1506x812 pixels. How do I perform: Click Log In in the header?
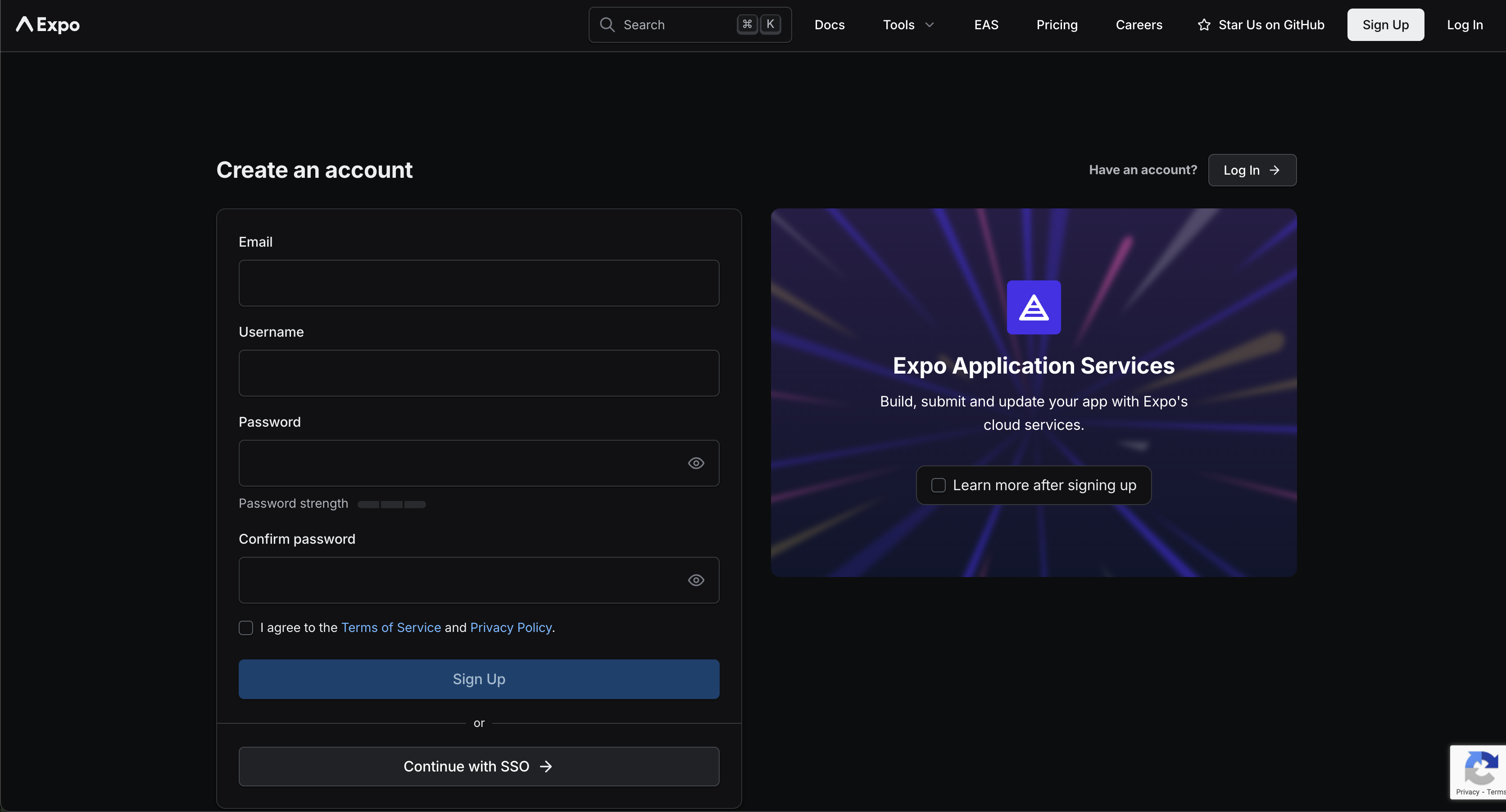1465,25
